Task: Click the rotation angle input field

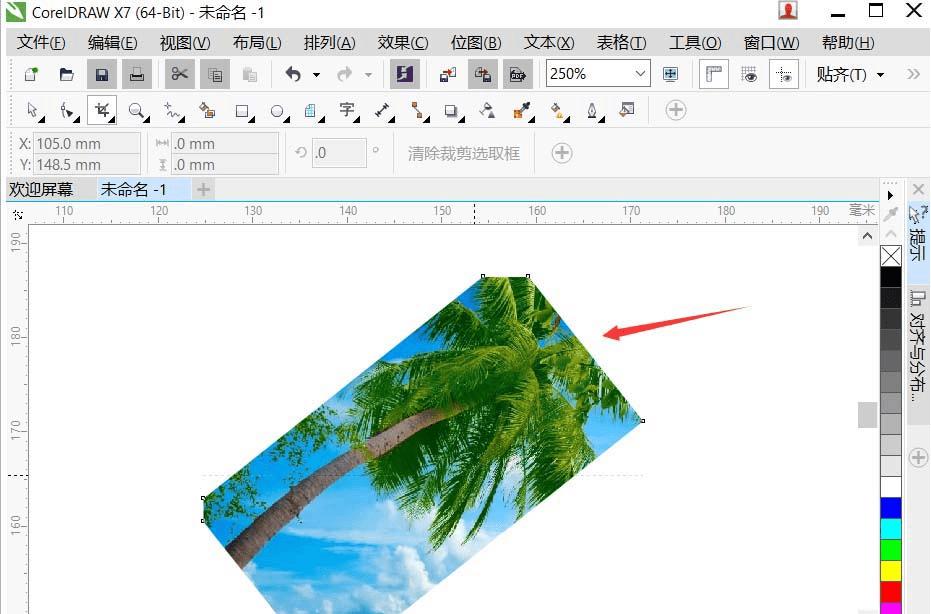Action: point(338,153)
